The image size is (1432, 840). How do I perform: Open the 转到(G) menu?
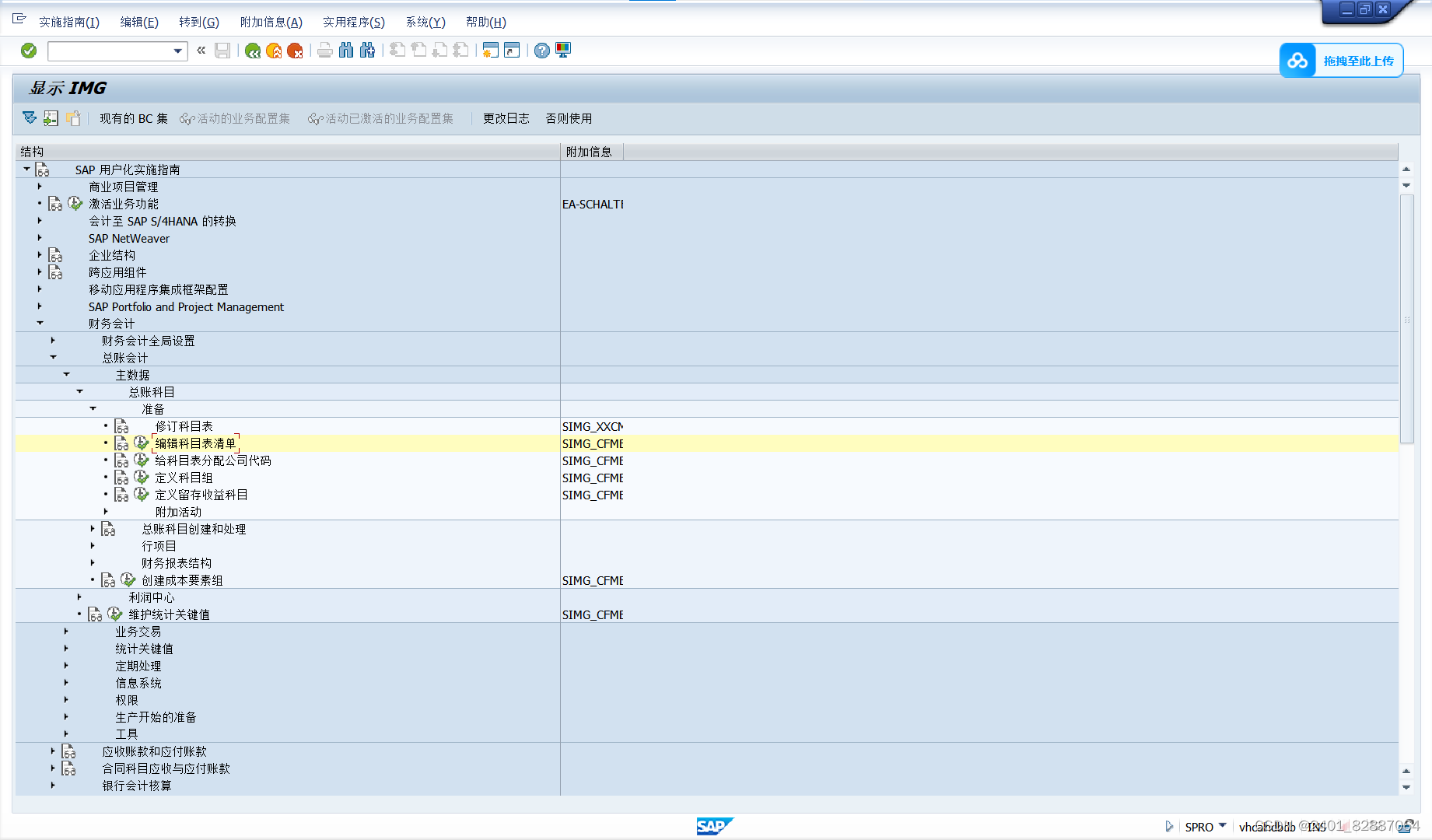tap(199, 22)
